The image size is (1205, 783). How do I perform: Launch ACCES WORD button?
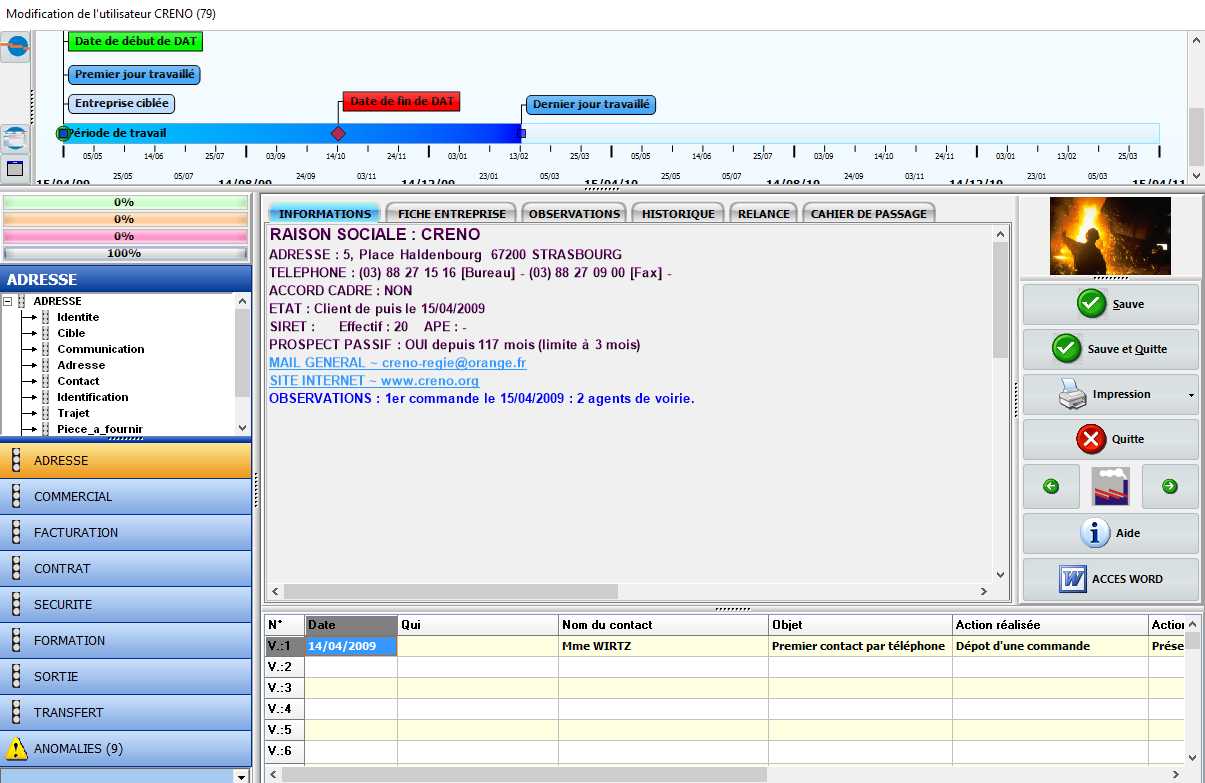coord(1110,578)
